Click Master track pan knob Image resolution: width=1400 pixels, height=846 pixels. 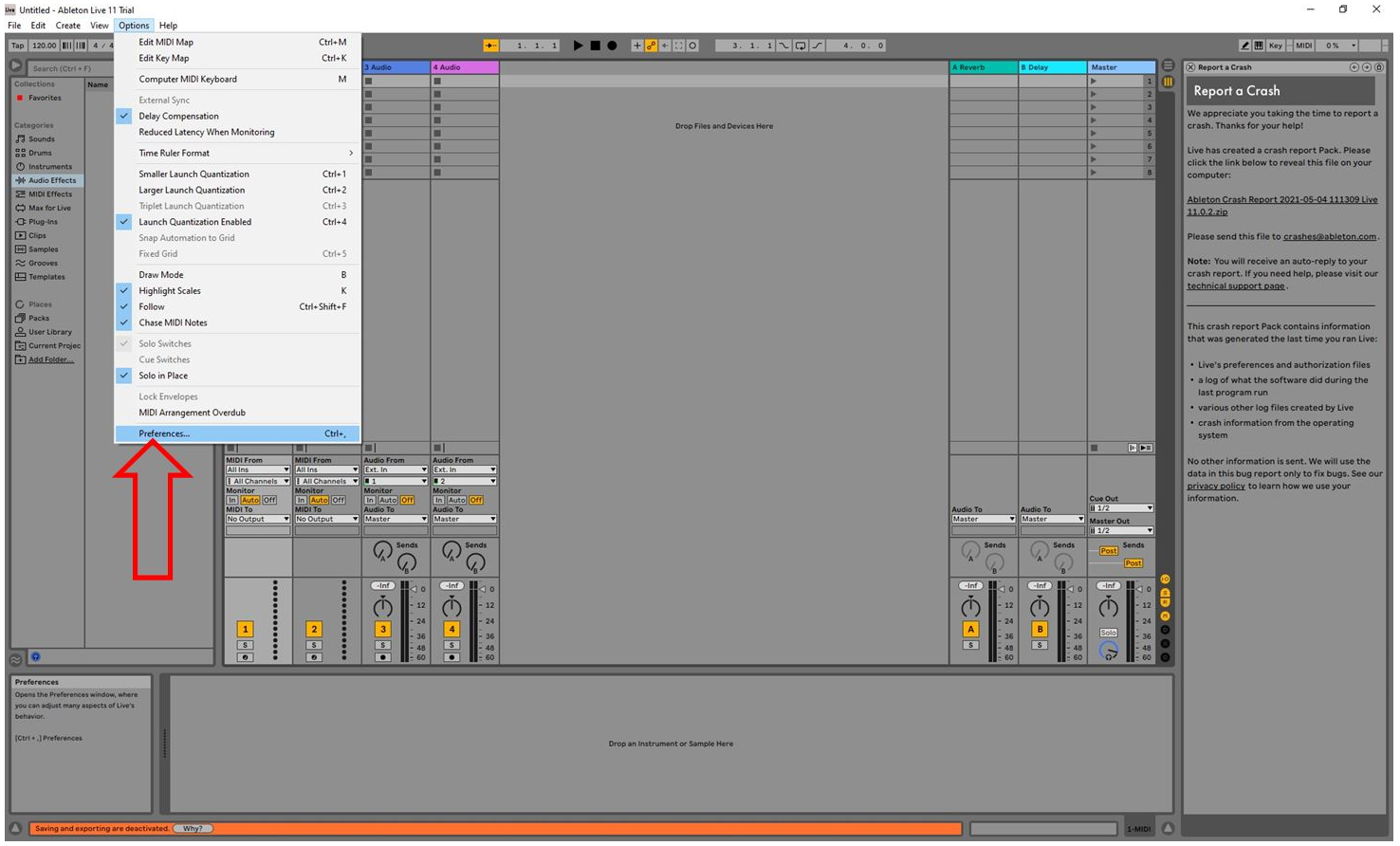[x=1108, y=608]
